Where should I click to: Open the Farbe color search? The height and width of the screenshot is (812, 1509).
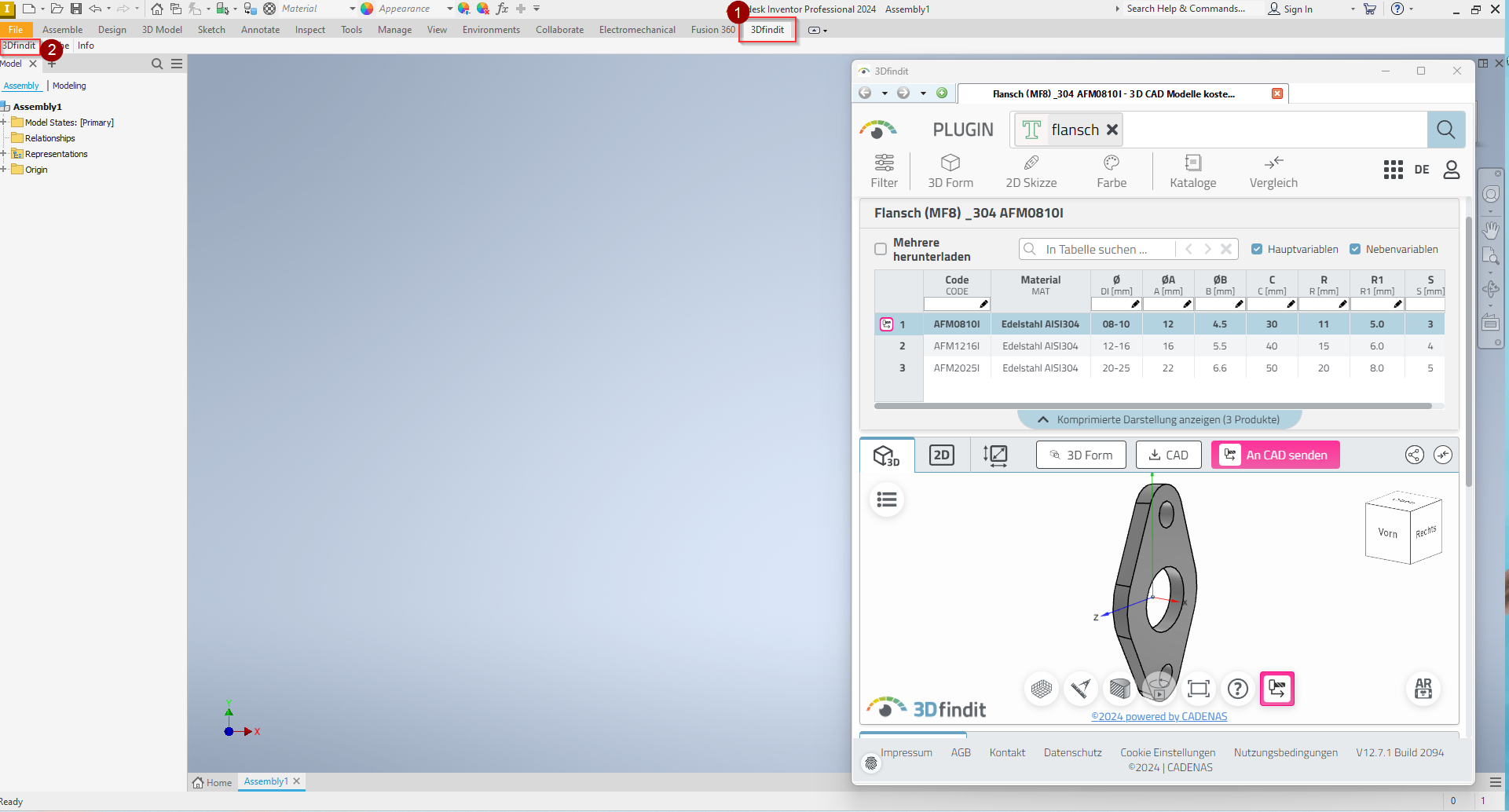[x=1111, y=170]
